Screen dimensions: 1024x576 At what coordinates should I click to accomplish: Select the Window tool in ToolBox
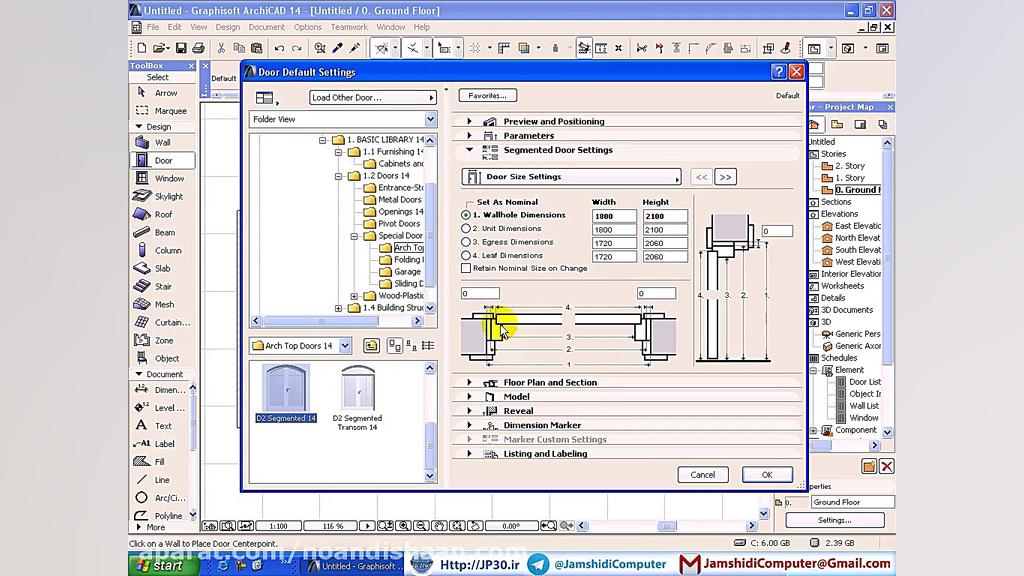pyautogui.click(x=167, y=178)
